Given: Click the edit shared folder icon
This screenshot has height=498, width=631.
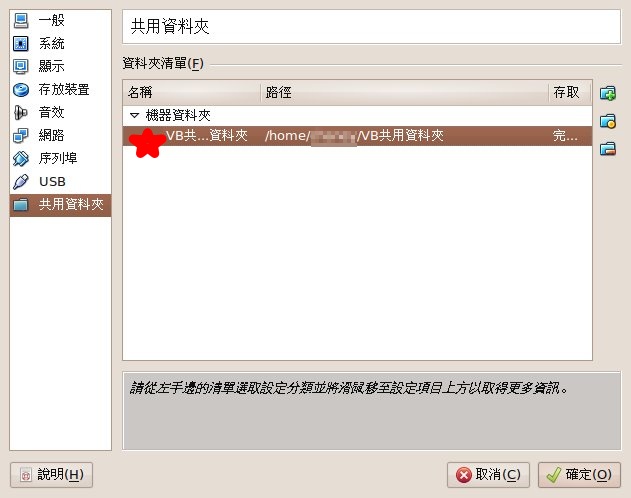Looking at the screenshot, I should [608, 121].
